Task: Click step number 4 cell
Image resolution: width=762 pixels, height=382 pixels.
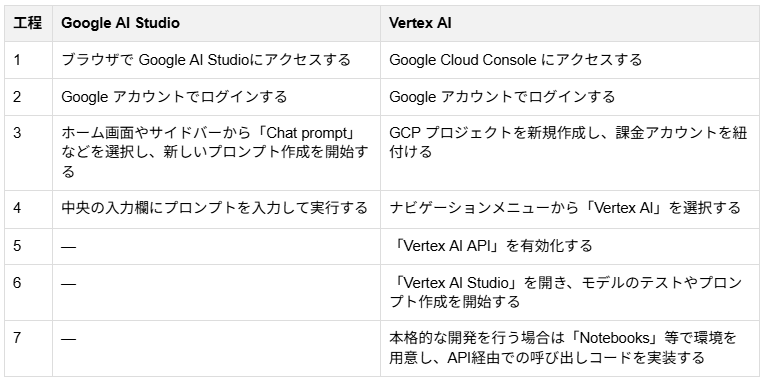Action: coord(28,209)
